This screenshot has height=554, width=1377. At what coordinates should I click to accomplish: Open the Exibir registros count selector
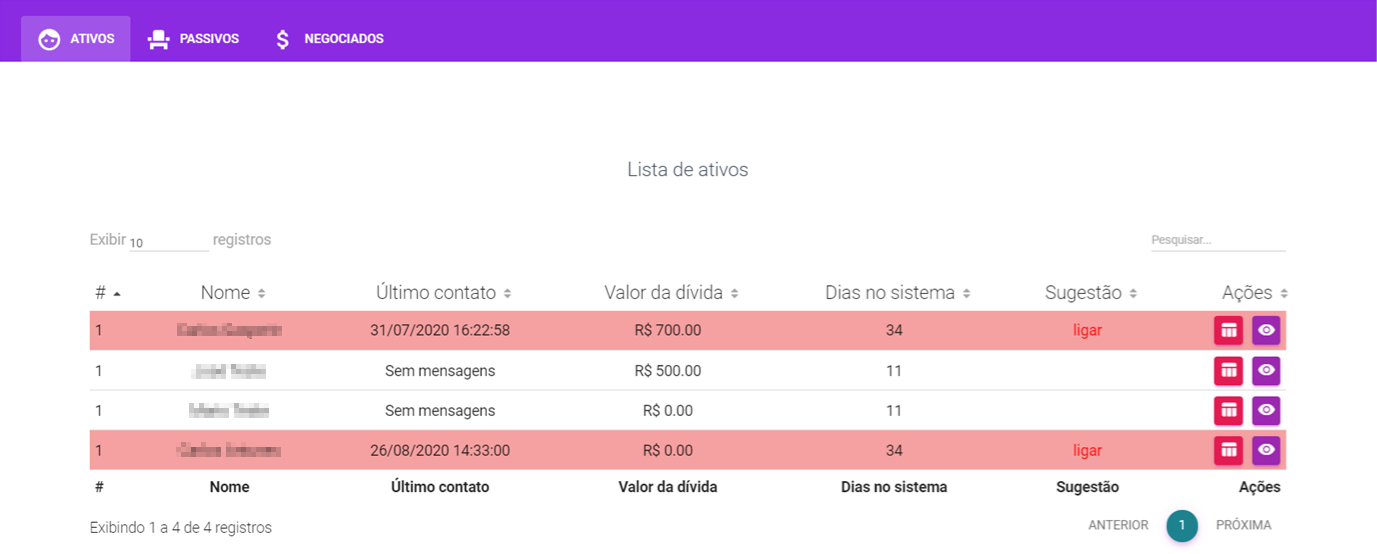click(x=169, y=242)
